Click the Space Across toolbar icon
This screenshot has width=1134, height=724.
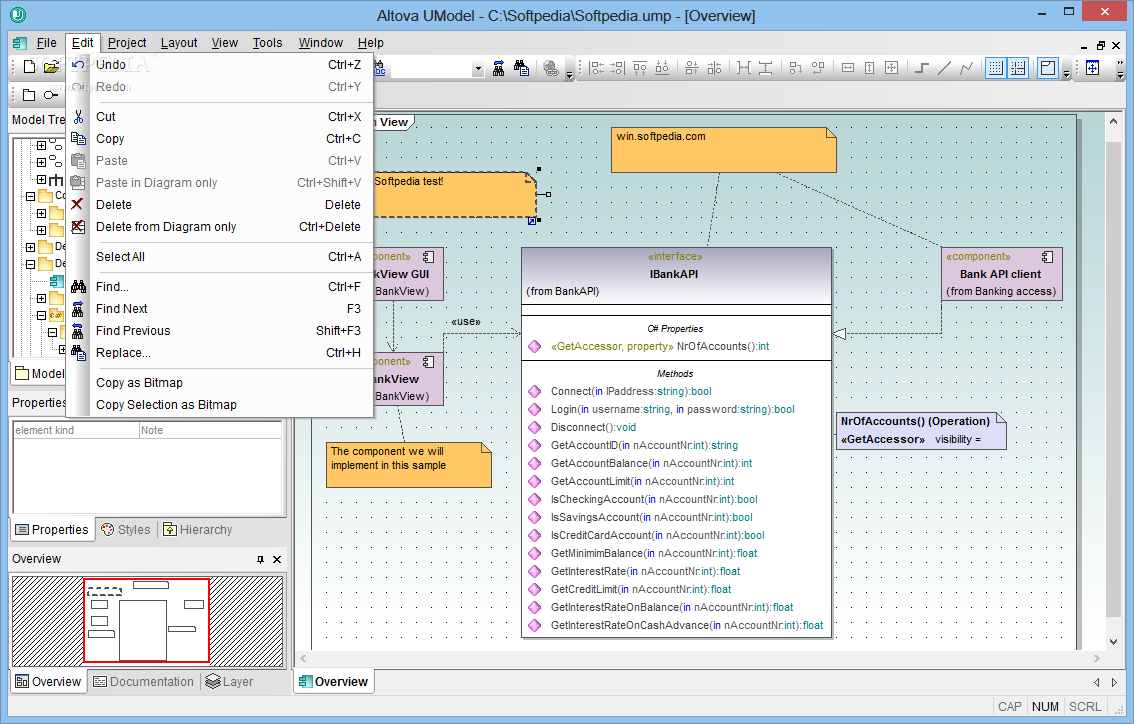(x=743, y=68)
